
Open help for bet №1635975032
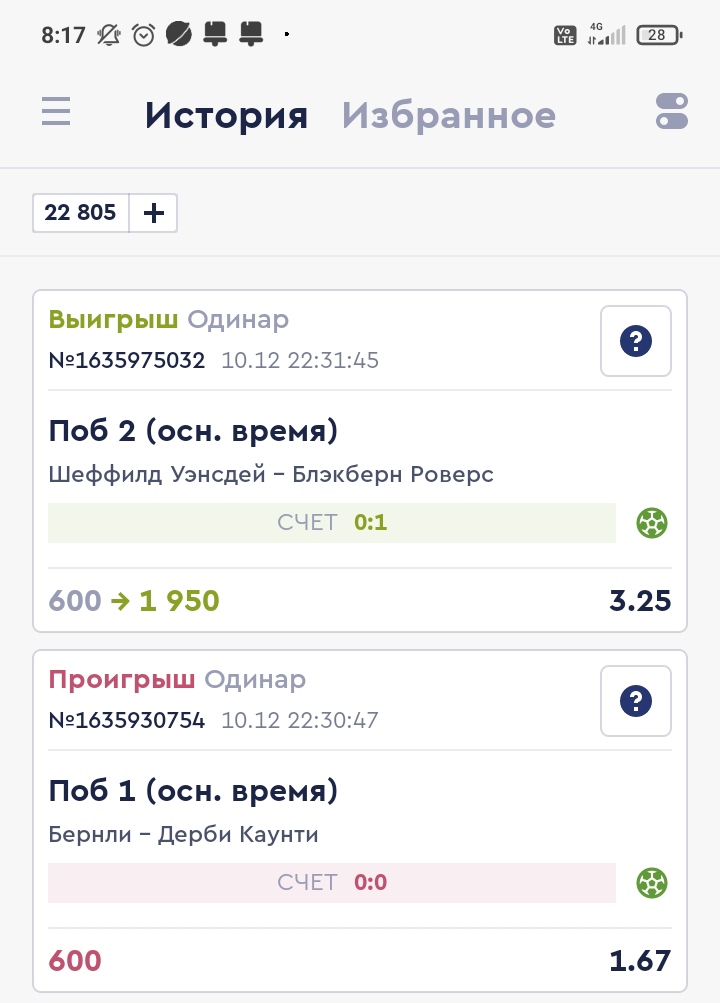[x=636, y=341]
